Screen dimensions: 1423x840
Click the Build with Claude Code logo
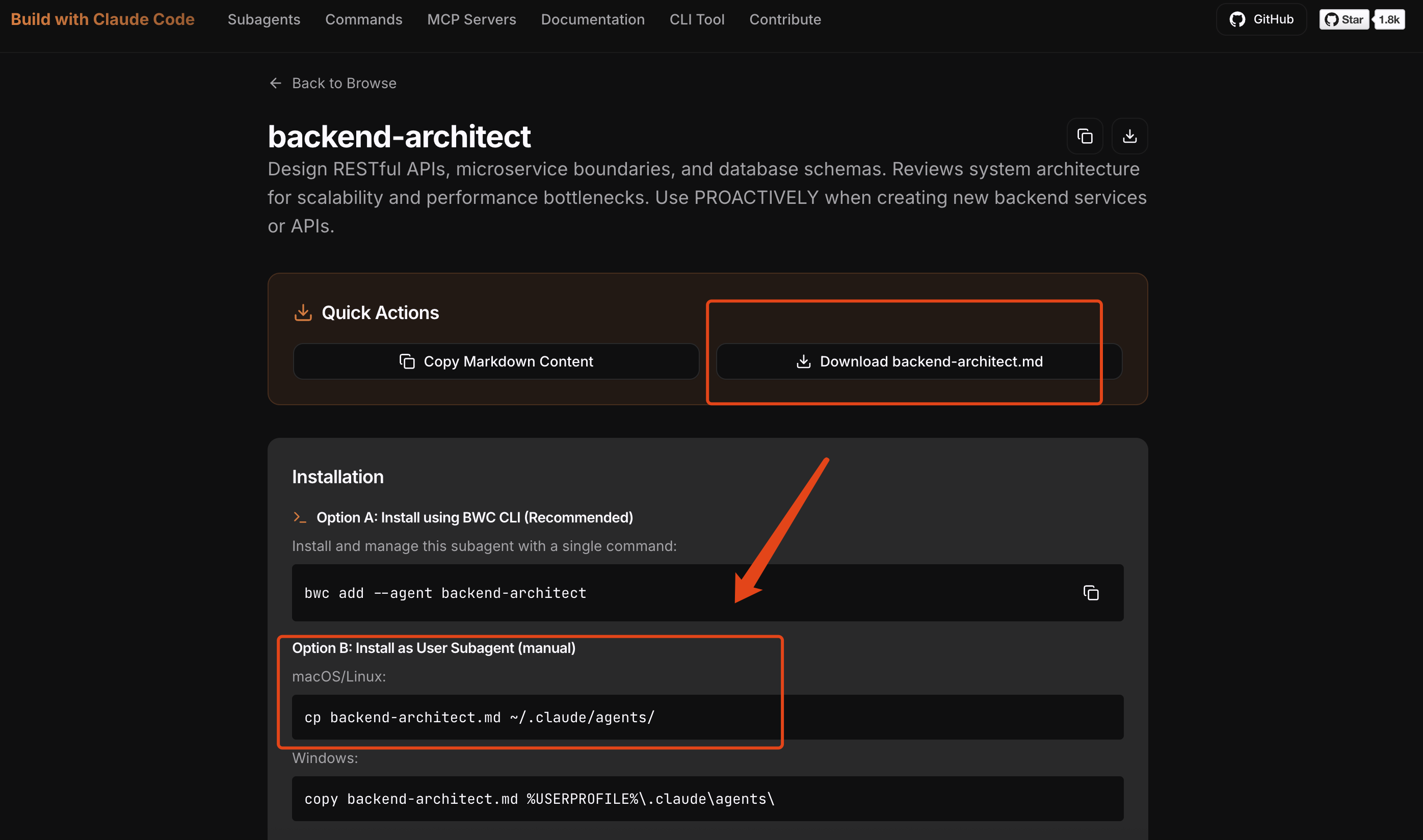coord(102,19)
